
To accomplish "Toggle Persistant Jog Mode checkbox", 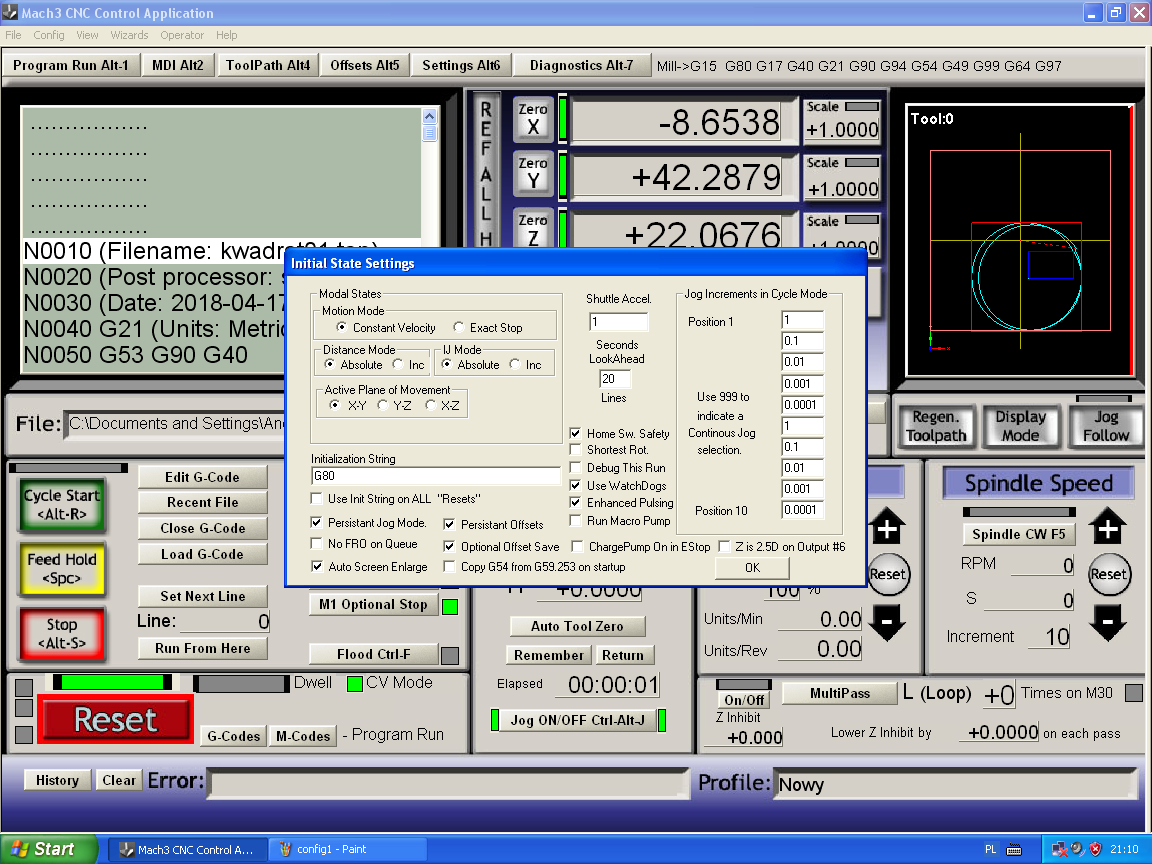I will point(317,522).
